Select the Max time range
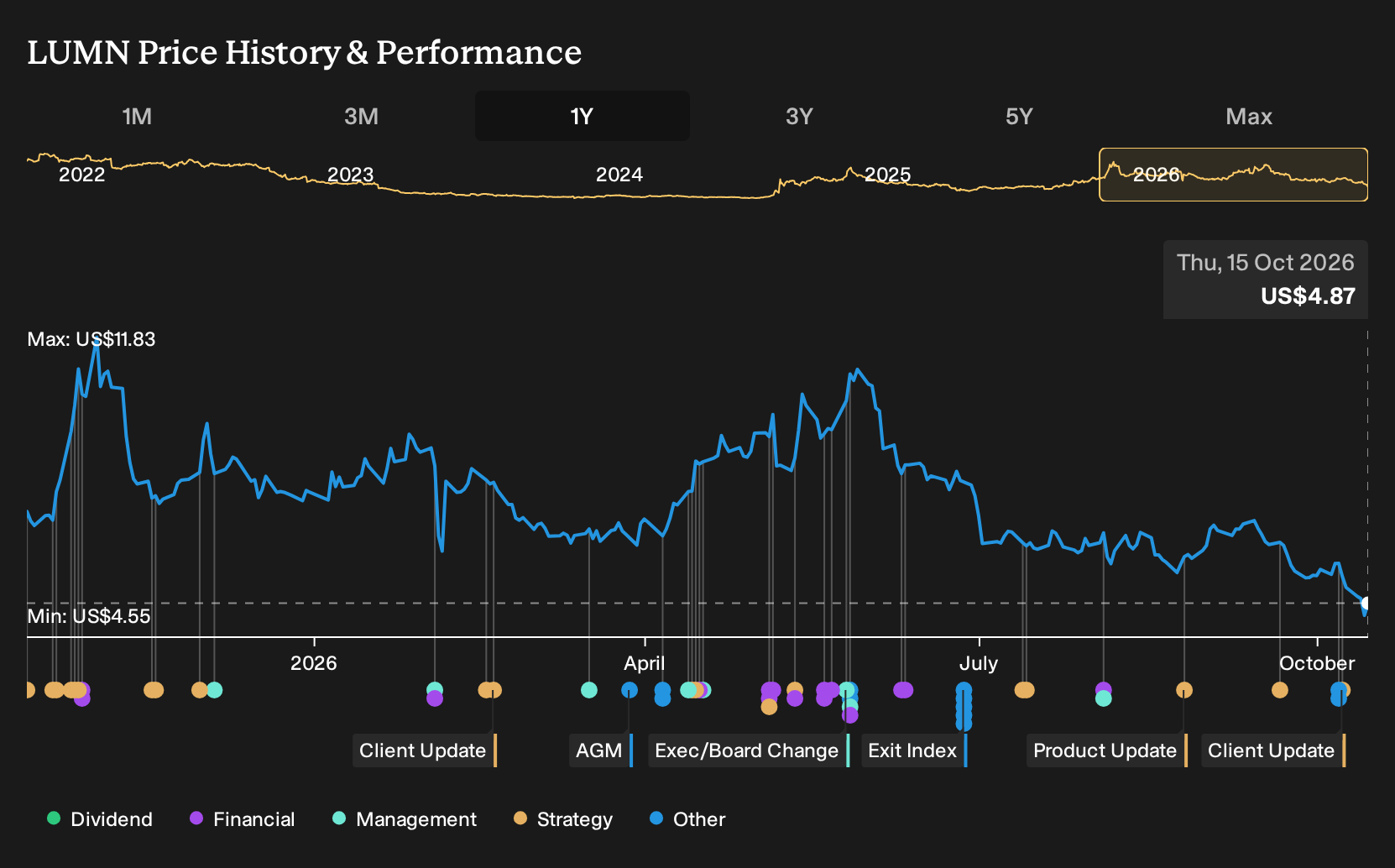The image size is (1395, 868). [x=1249, y=116]
